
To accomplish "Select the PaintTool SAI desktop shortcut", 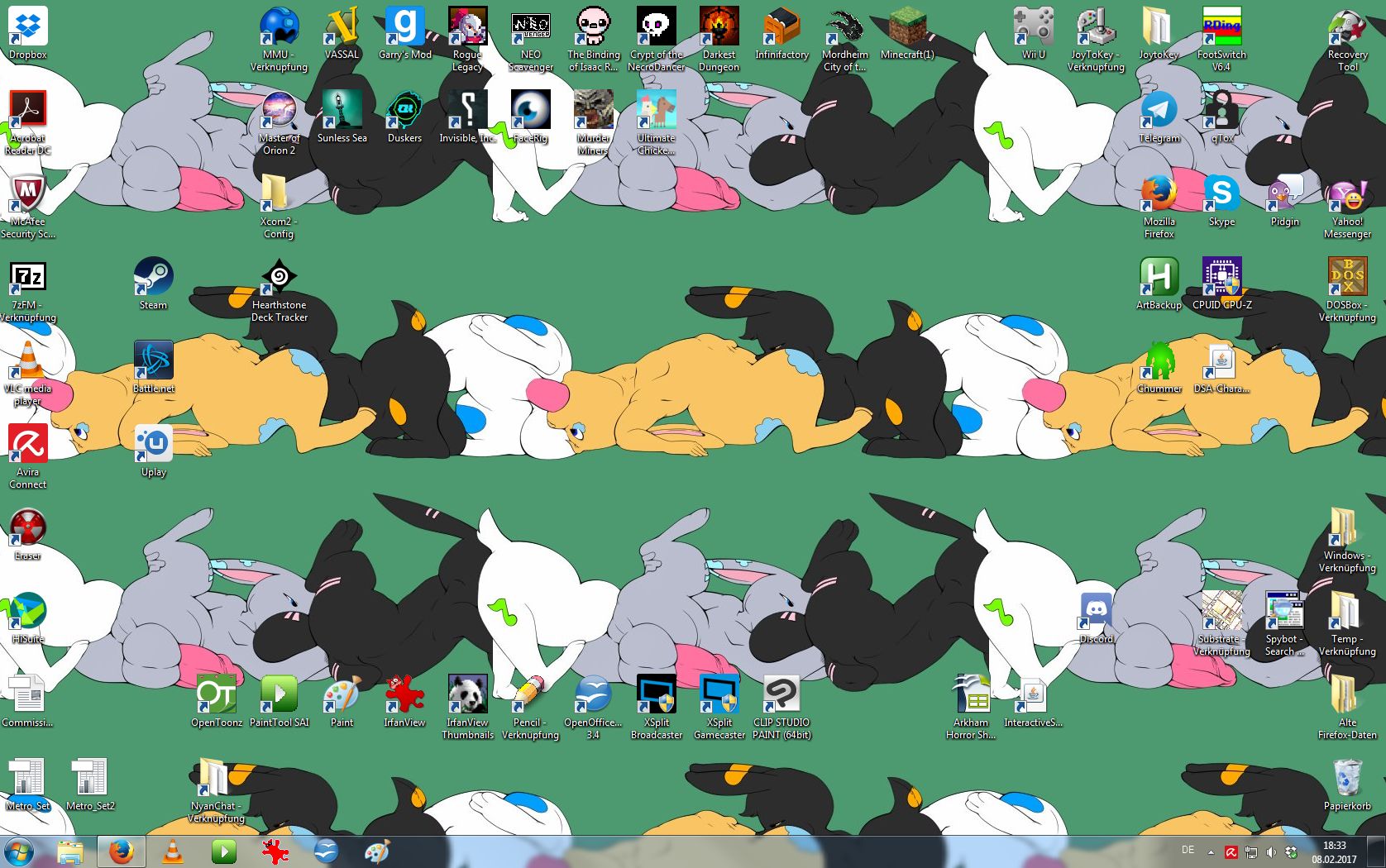I will (279, 701).
